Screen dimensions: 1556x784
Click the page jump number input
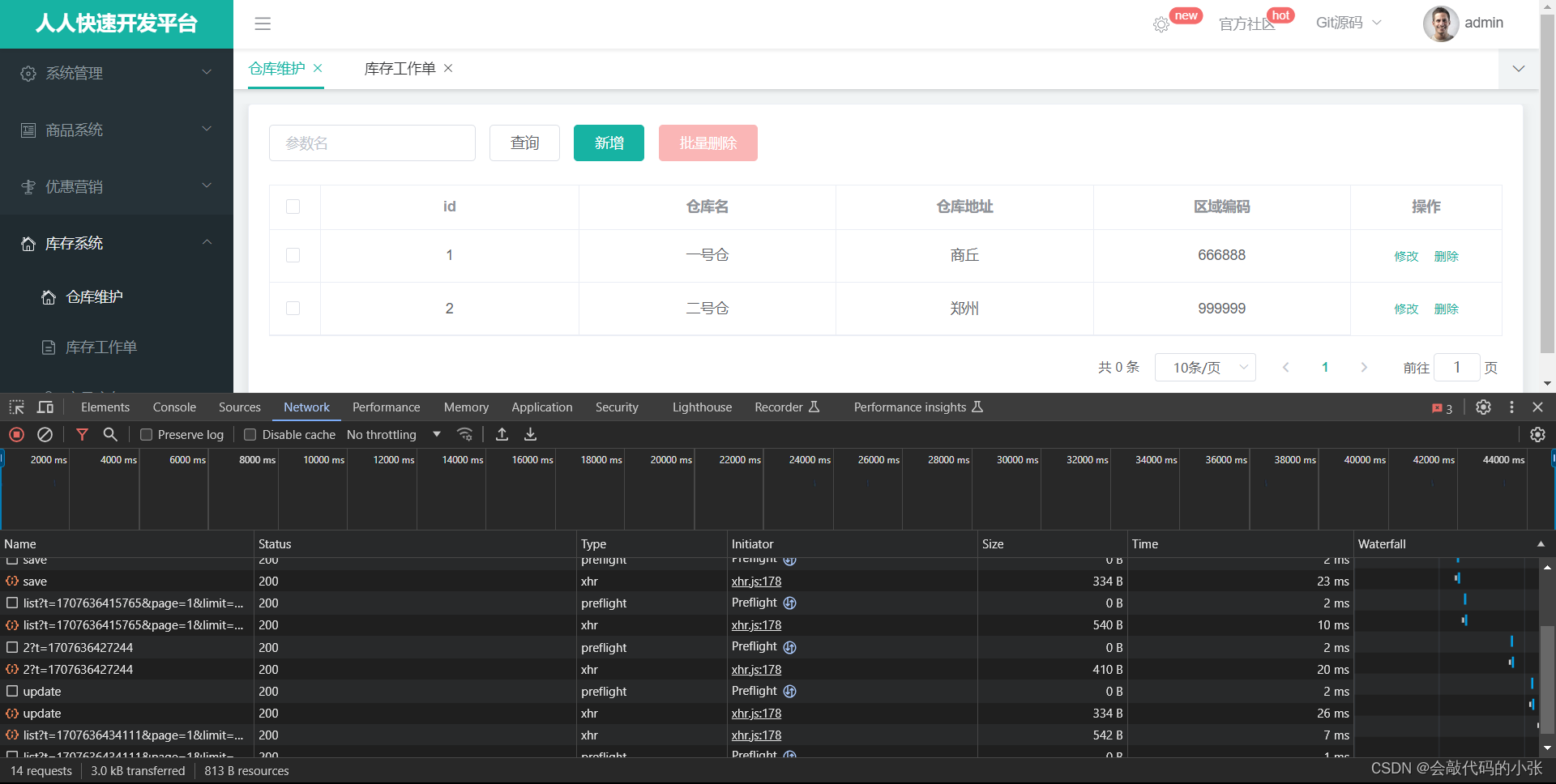coord(1457,368)
